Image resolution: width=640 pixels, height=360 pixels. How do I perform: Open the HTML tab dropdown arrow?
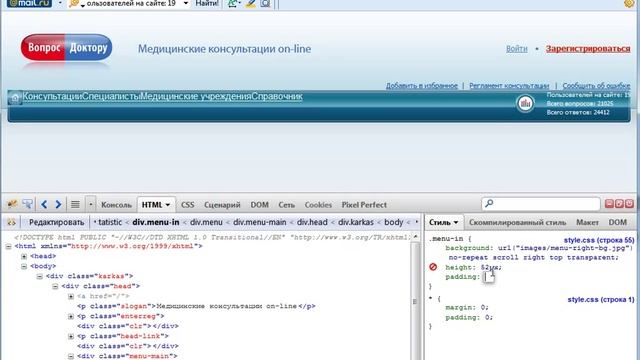coord(168,205)
